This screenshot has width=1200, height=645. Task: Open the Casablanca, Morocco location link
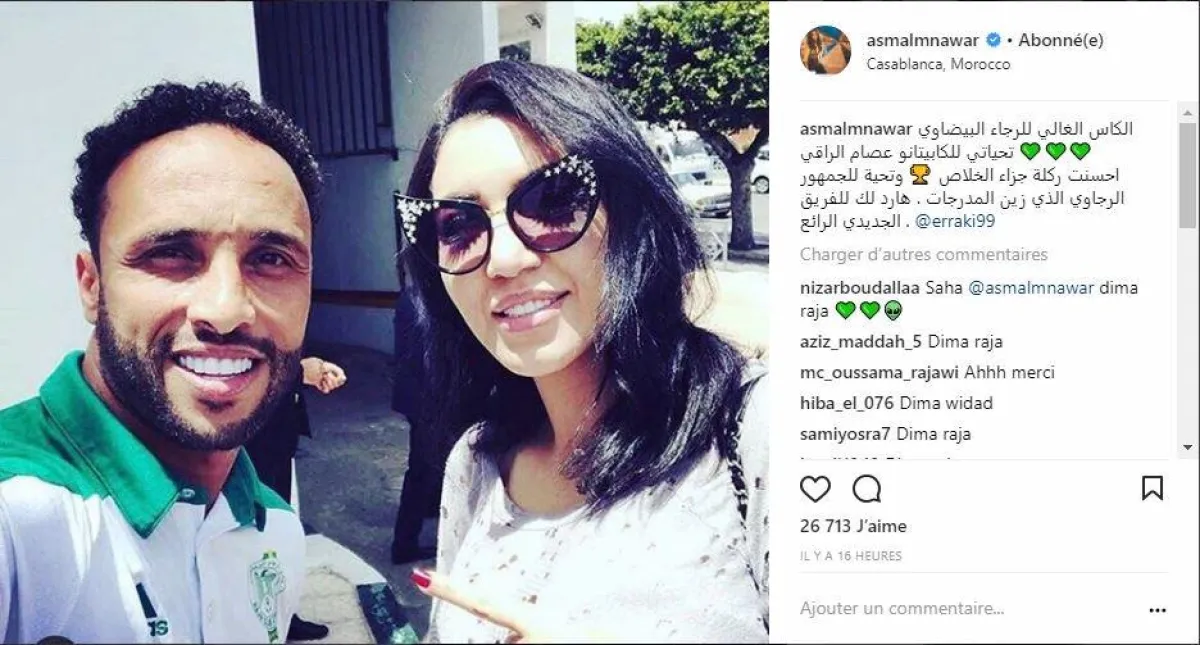938,64
